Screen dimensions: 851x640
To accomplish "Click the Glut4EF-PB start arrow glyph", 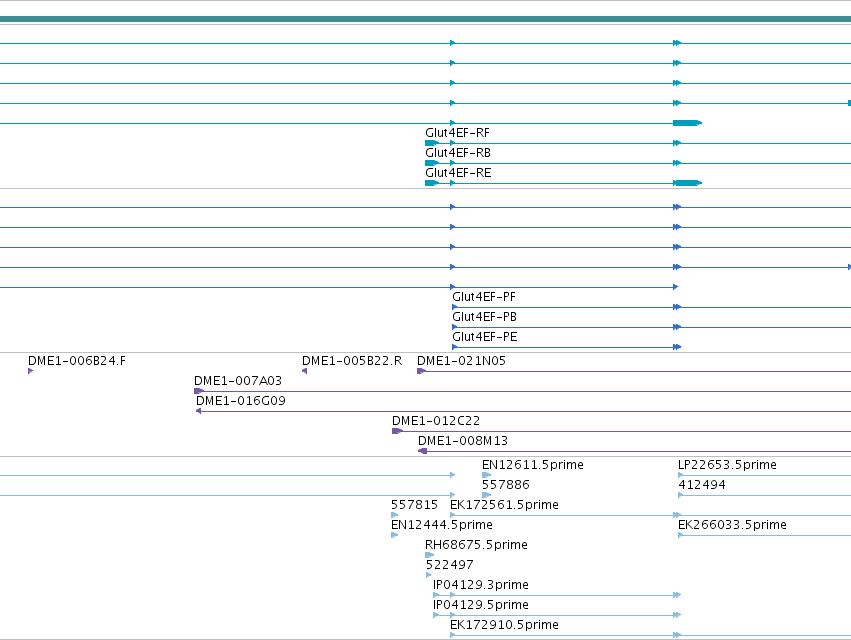I will click(455, 327).
